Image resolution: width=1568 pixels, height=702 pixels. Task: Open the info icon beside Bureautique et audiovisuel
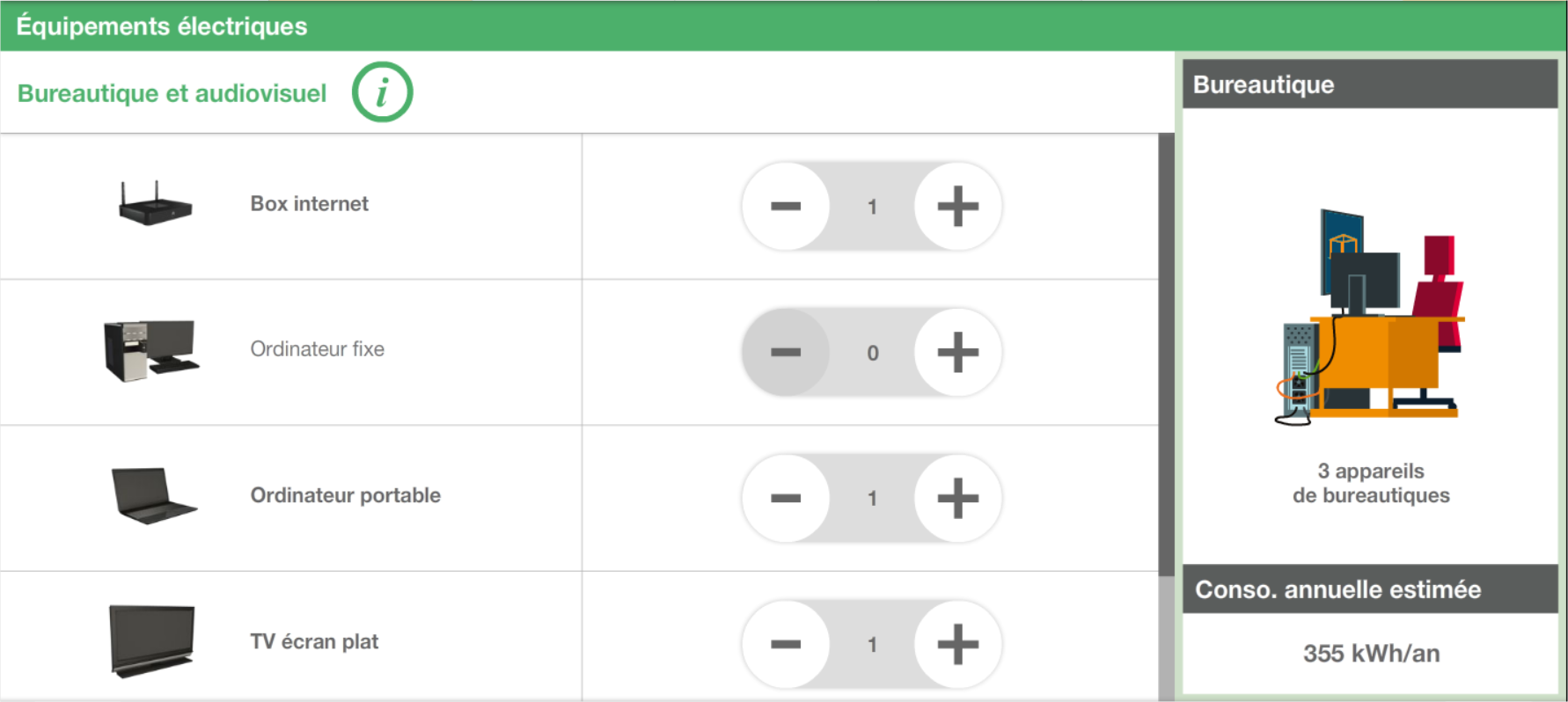click(382, 92)
